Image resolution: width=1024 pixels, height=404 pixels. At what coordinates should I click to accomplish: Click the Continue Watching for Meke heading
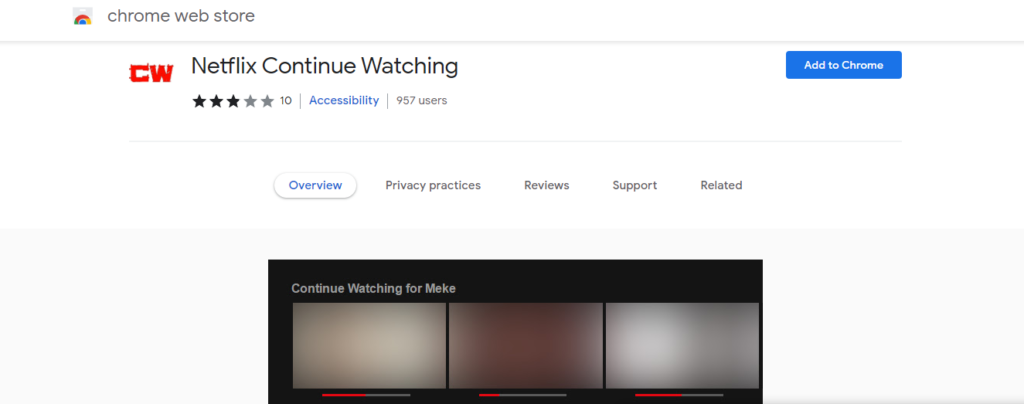point(374,288)
